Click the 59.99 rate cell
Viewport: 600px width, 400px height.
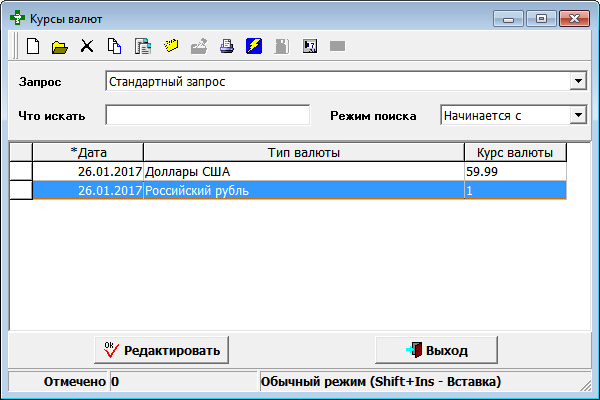515,171
